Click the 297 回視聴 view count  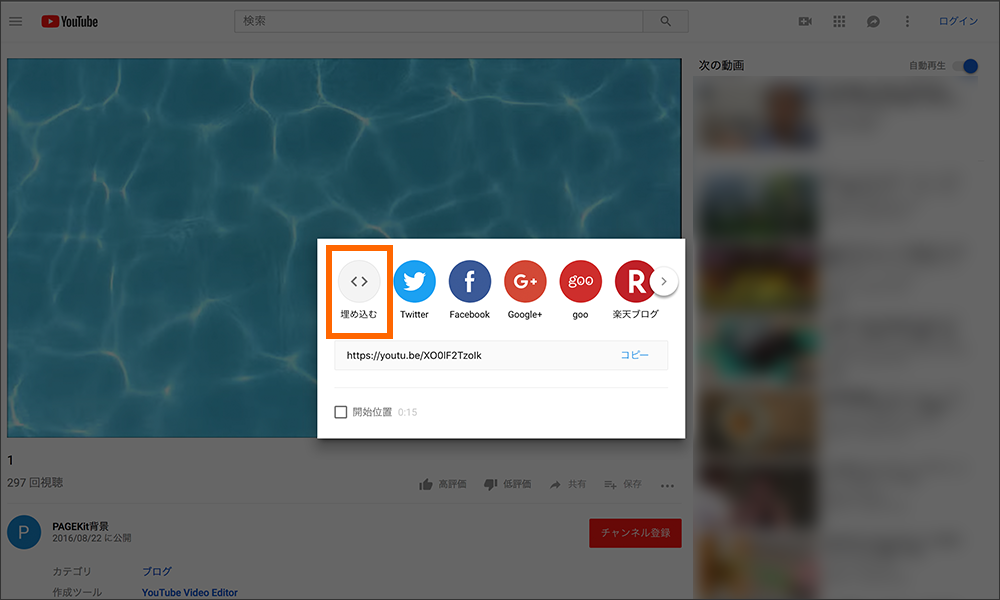pos(35,483)
